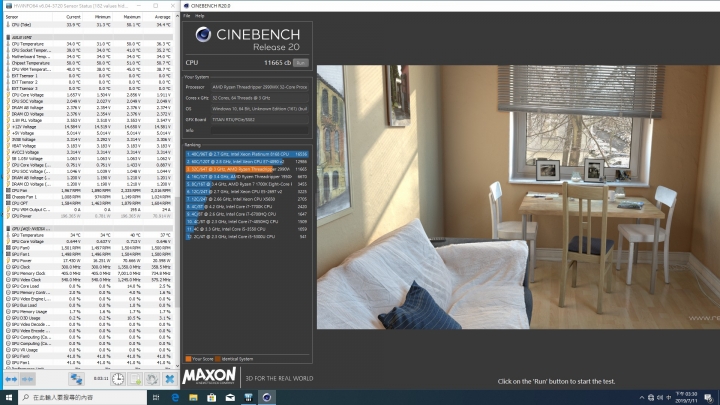This screenshot has height=405, width=720.
Task: Select the GPU Memory Clock sensor row
Action: point(90,273)
